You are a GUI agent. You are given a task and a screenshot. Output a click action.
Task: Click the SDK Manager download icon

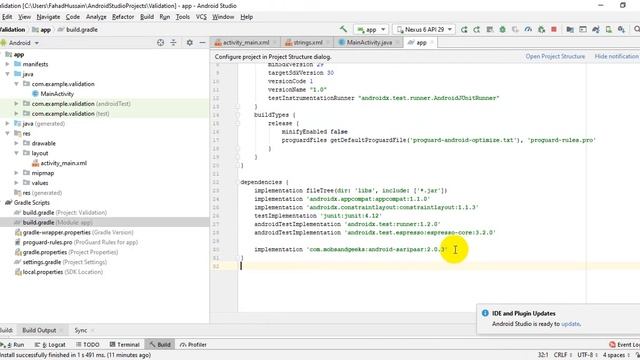tap(621, 29)
